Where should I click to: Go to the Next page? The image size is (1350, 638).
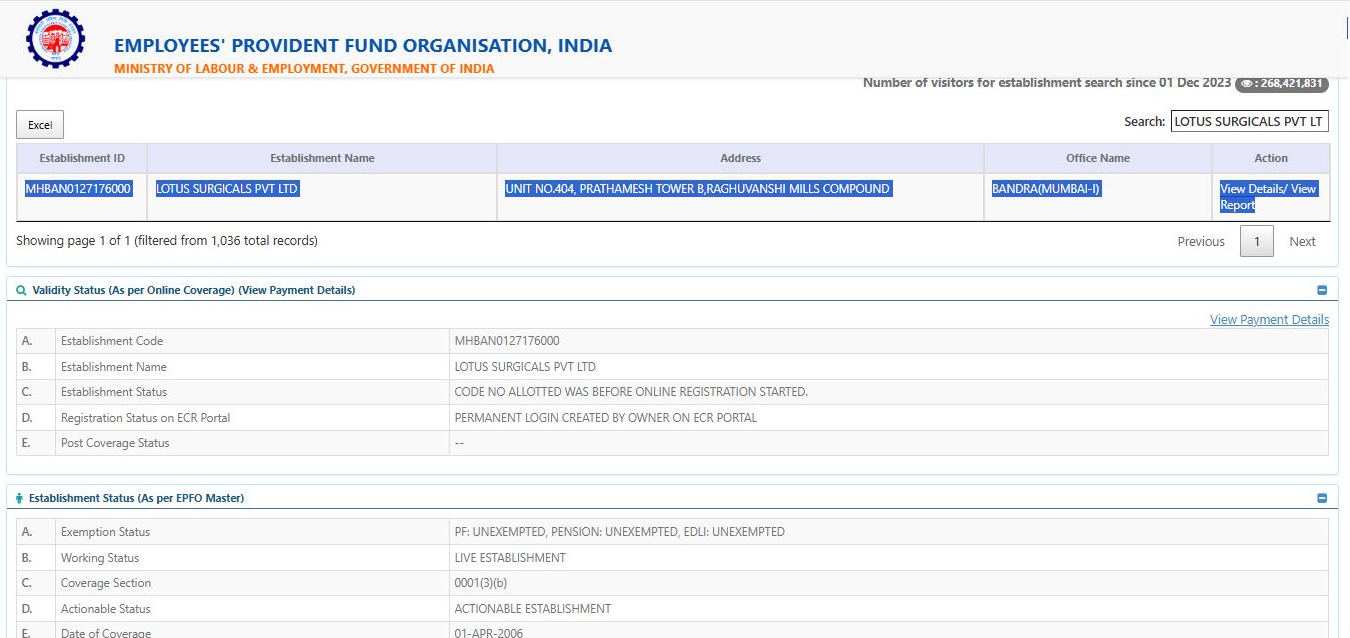coord(1302,241)
